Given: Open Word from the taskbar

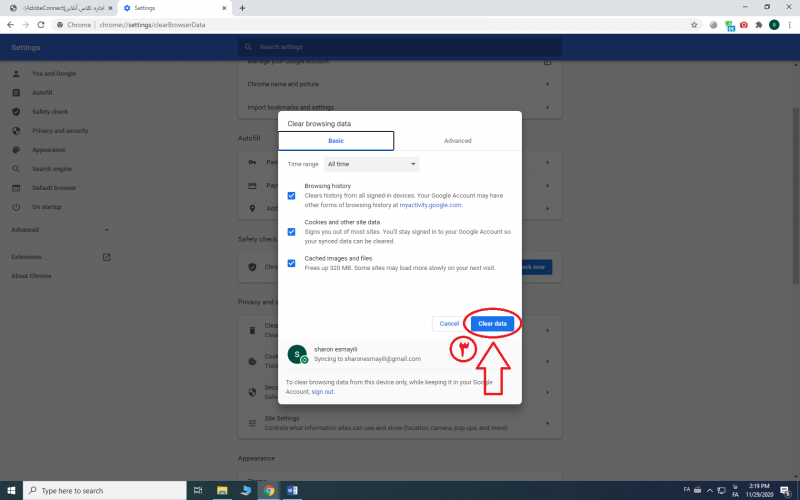Looking at the screenshot, I should (x=293, y=491).
